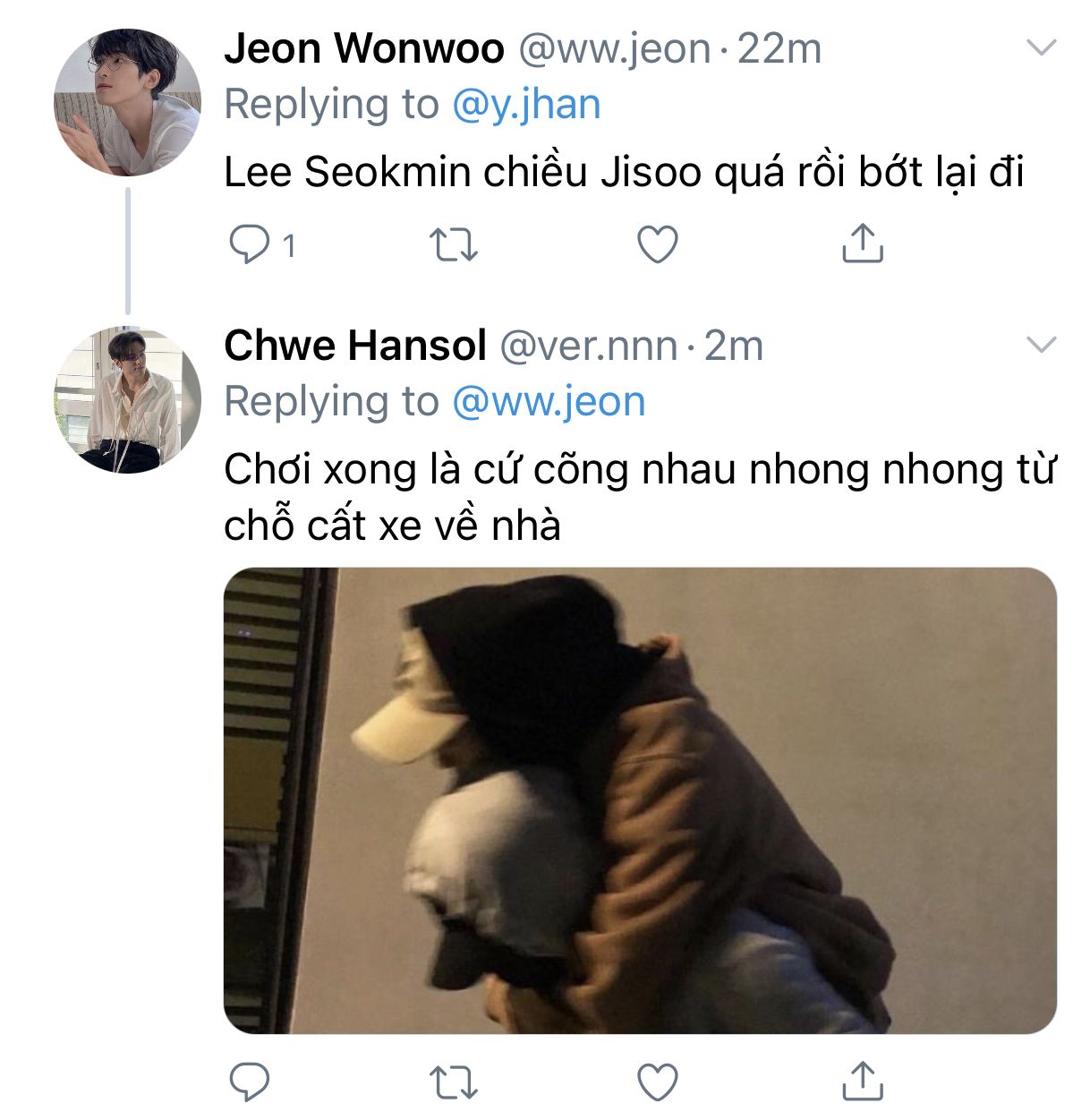
Task: Open options chevron on Jeon Wonwoo's tweet
Action: click(x=1041, y=47)
